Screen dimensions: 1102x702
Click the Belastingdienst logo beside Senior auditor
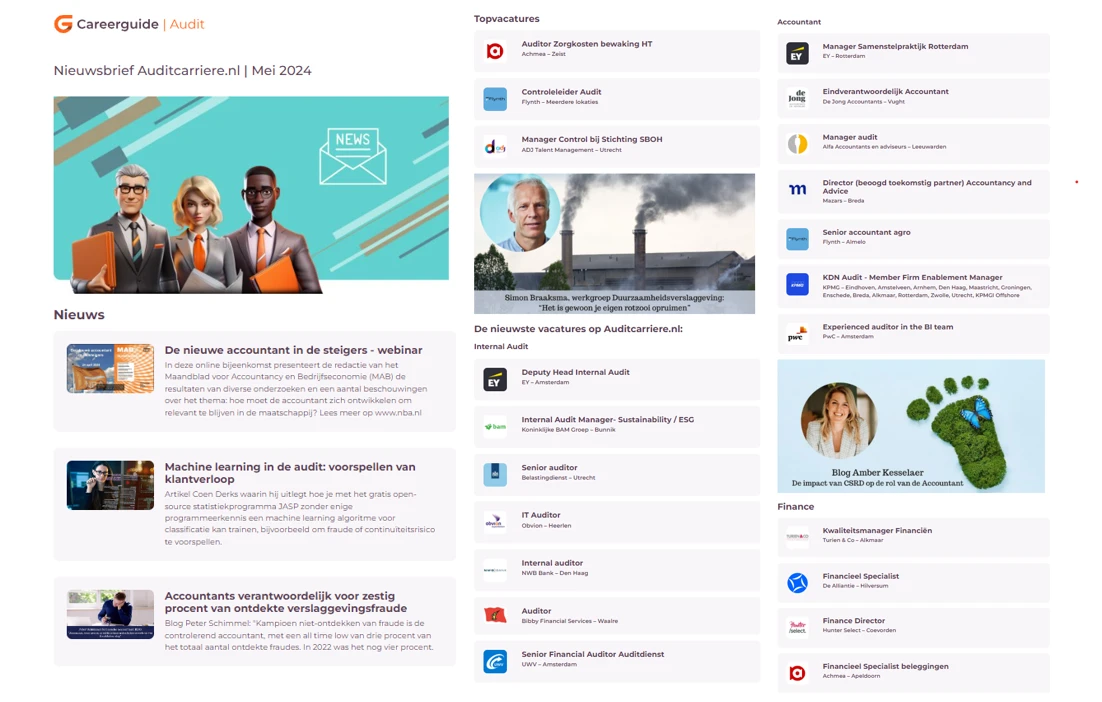tap(495, 474)
